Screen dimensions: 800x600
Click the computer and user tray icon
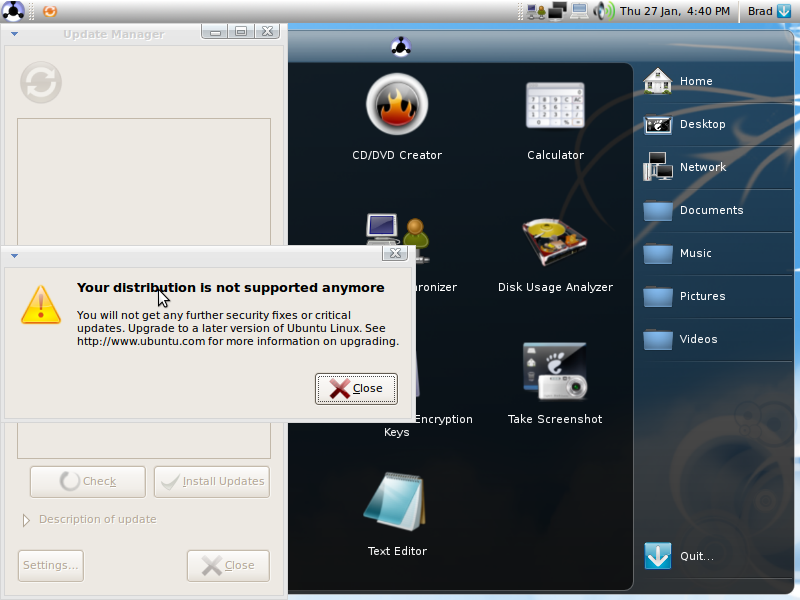coord(536,11)
